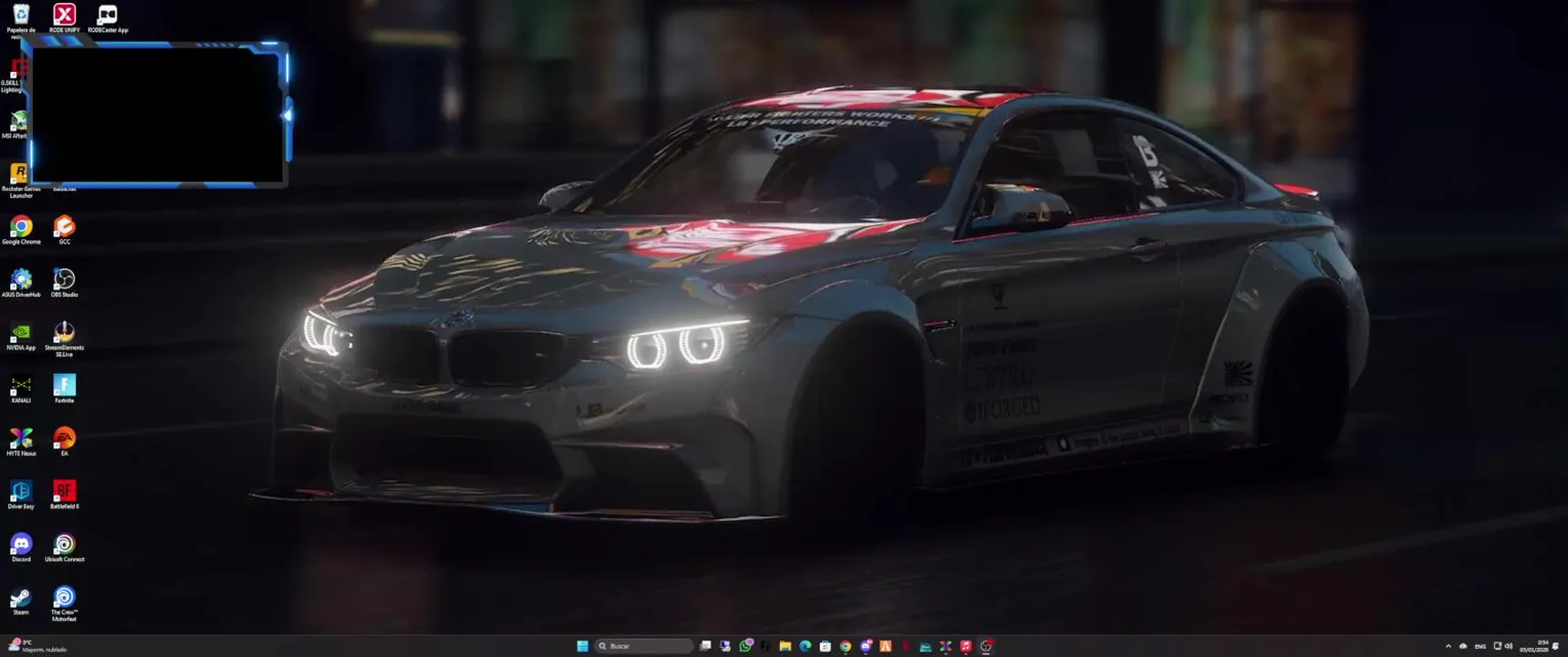Open the Steam desktop shortcut
This screenshot has width=1568, height=657.
[21, 600]
